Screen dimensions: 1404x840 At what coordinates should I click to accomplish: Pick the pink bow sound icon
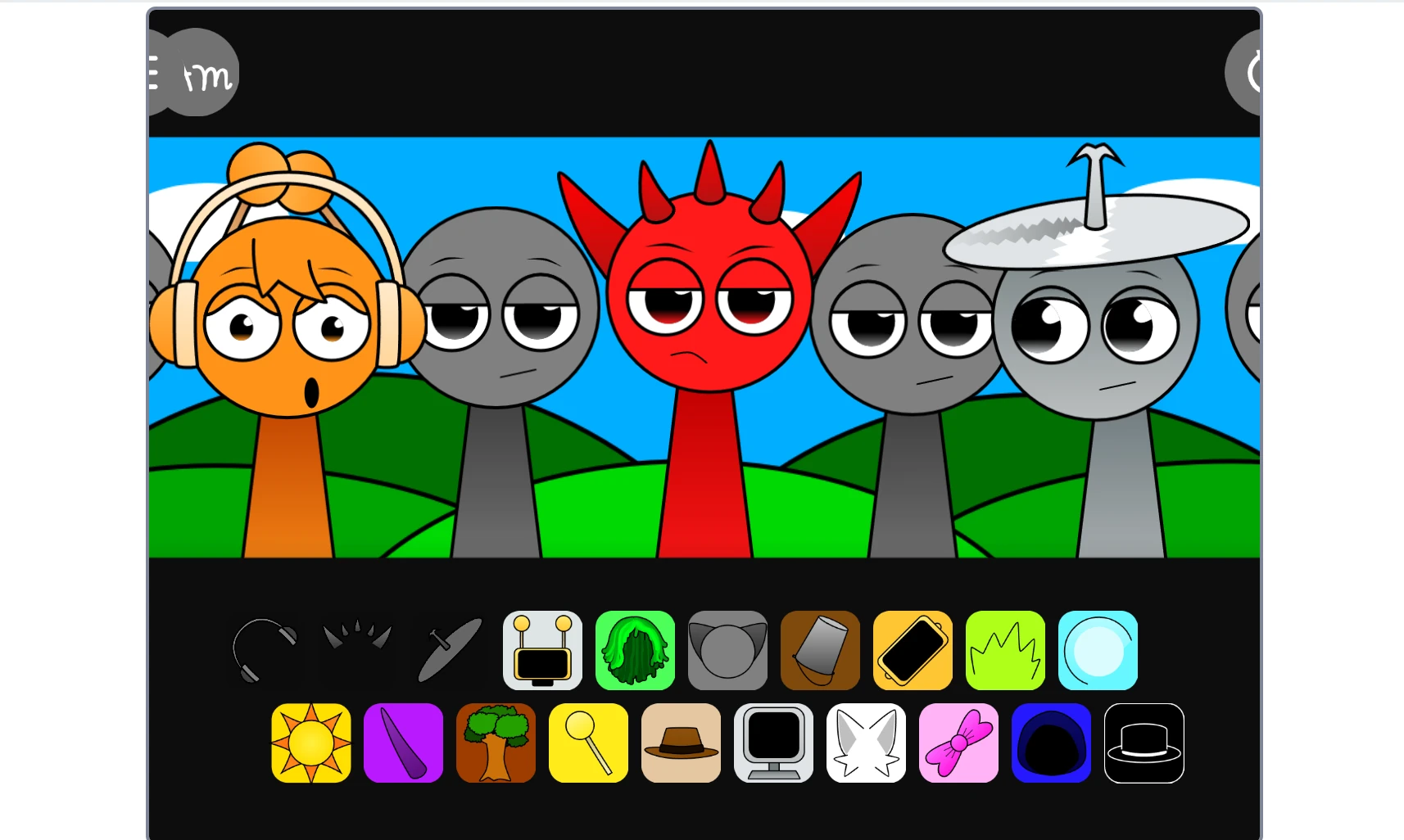coord(958,743)
